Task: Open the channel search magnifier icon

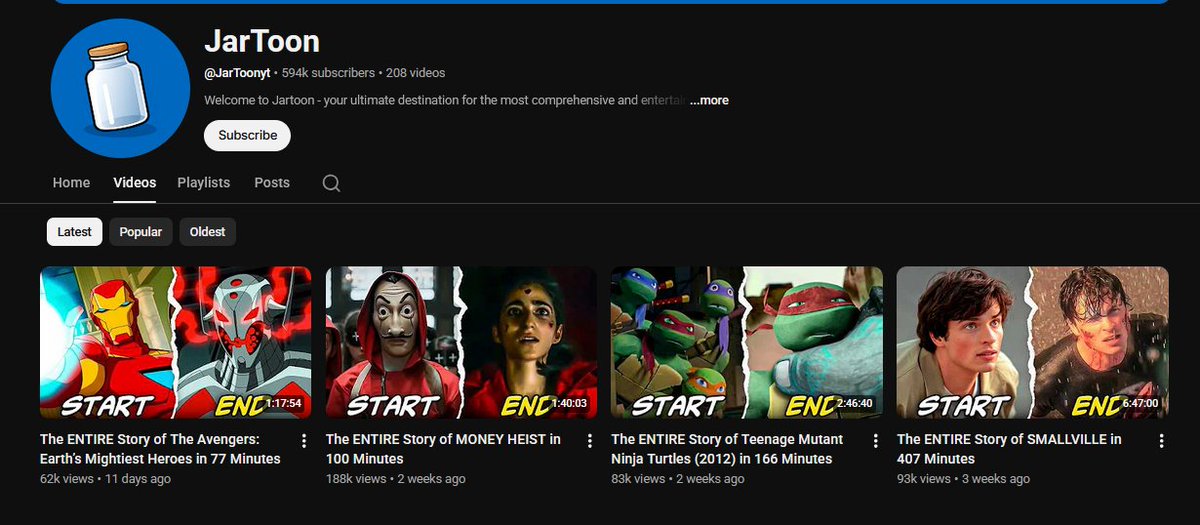Action: 331,183
